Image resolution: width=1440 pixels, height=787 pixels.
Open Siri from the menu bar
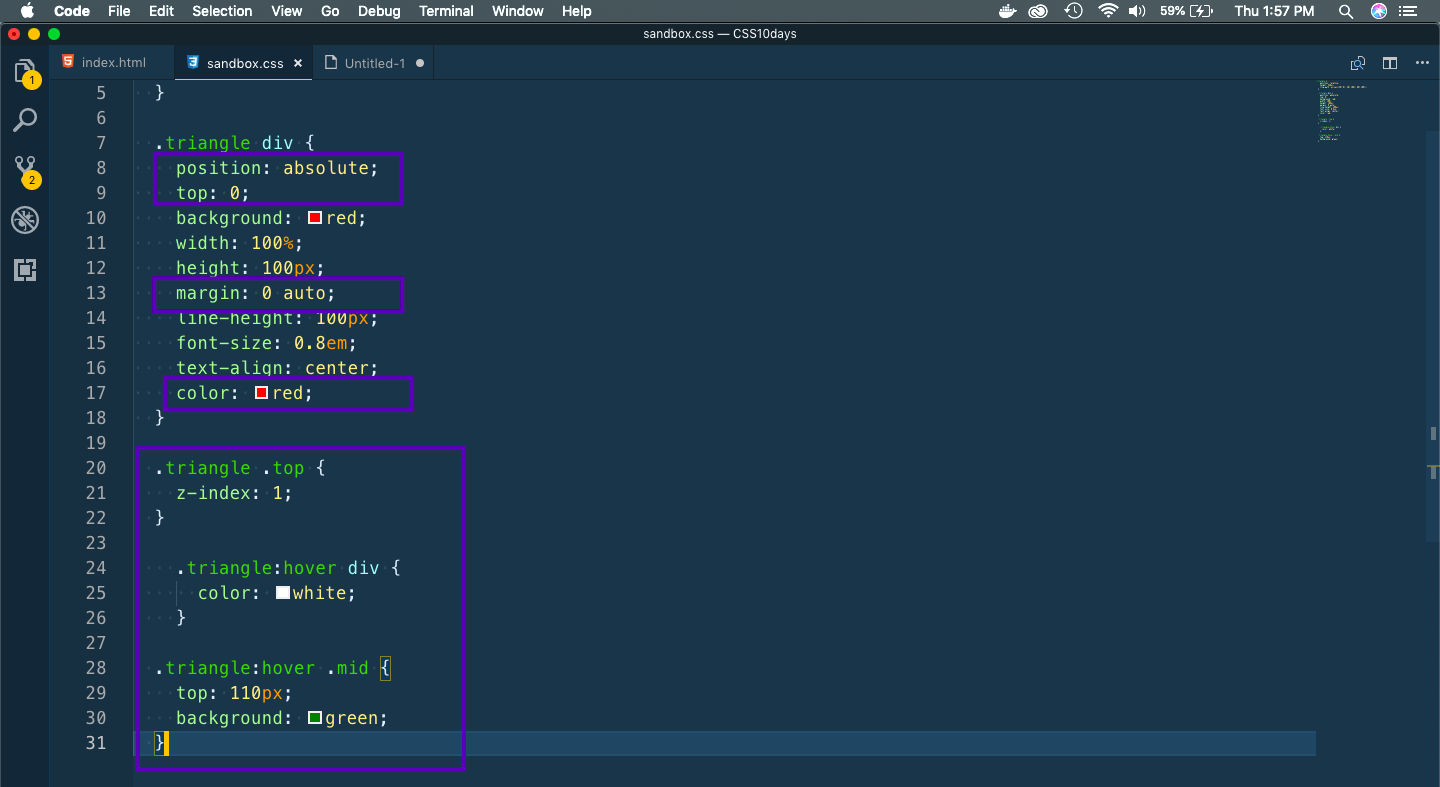click(1379, 11)
